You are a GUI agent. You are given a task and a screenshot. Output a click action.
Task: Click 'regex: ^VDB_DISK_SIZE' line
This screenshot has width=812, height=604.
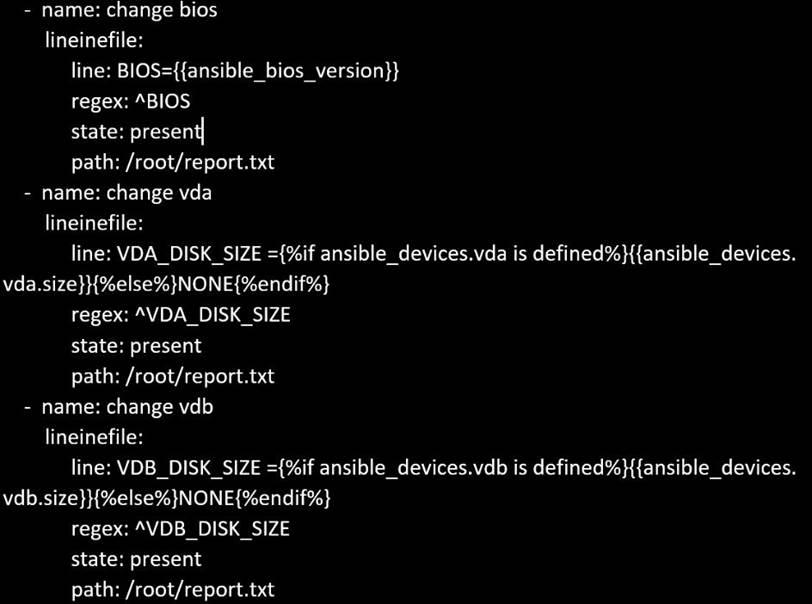click(181, 529)
